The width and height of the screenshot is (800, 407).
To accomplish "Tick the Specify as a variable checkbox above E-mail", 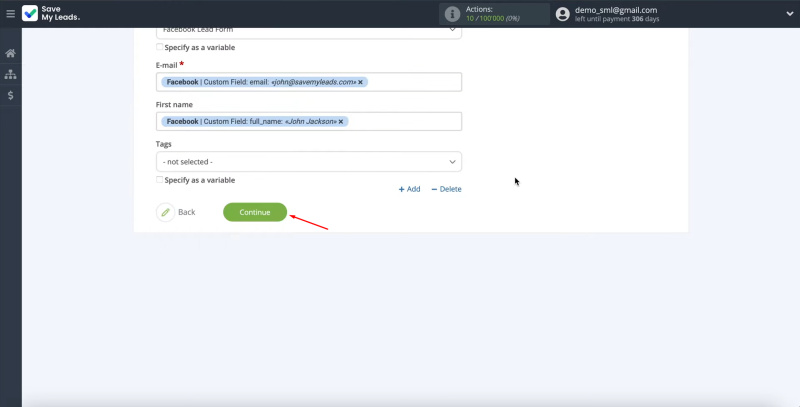I will point(160,47).
